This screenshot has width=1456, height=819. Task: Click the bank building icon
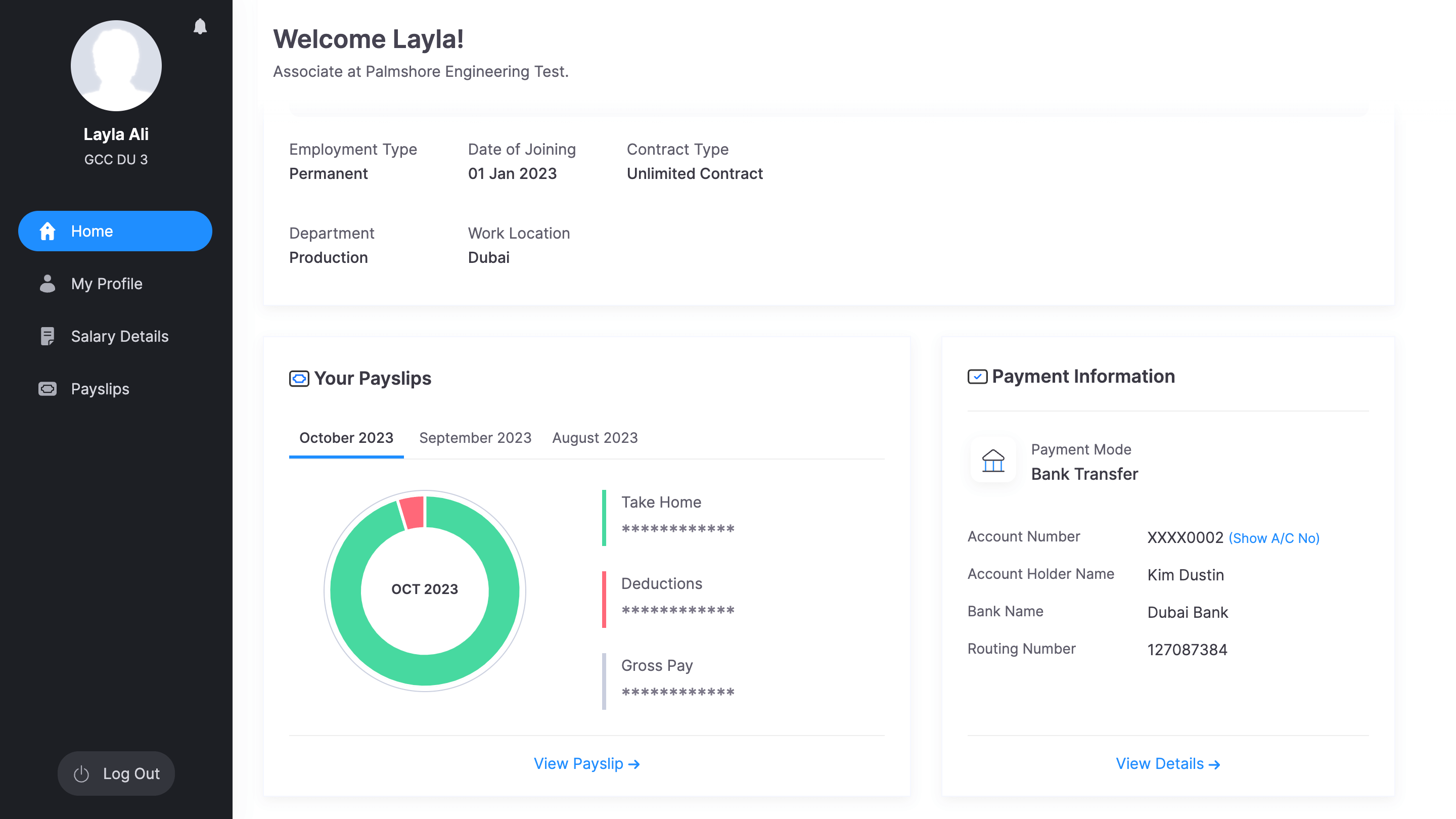[x=993, y=461]
